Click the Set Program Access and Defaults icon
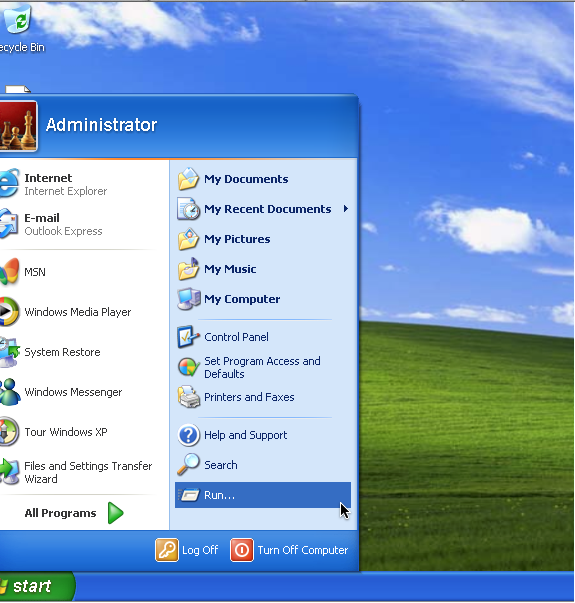This screenshot has height=603, width=575. (188, 367)
